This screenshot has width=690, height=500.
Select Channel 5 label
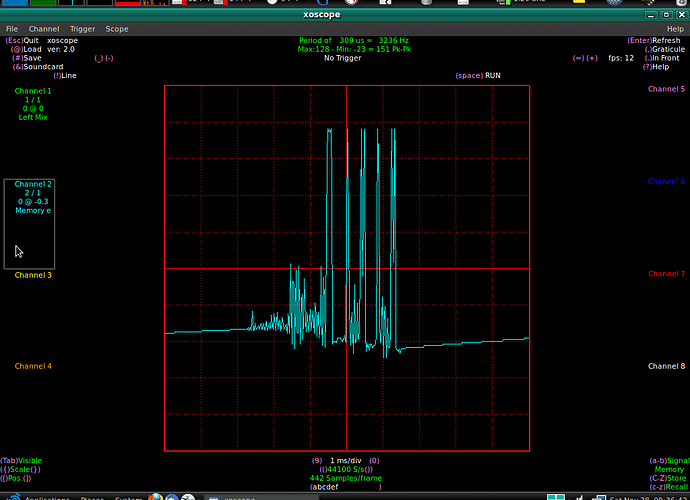click(666, 89)
